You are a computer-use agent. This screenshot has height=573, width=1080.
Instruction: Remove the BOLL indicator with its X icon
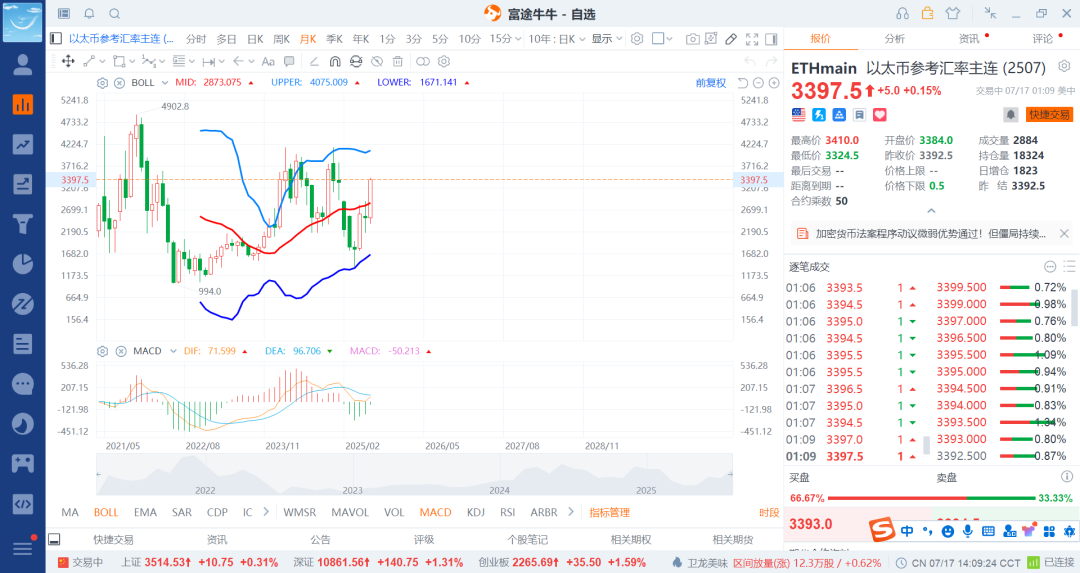pos(119,83)
